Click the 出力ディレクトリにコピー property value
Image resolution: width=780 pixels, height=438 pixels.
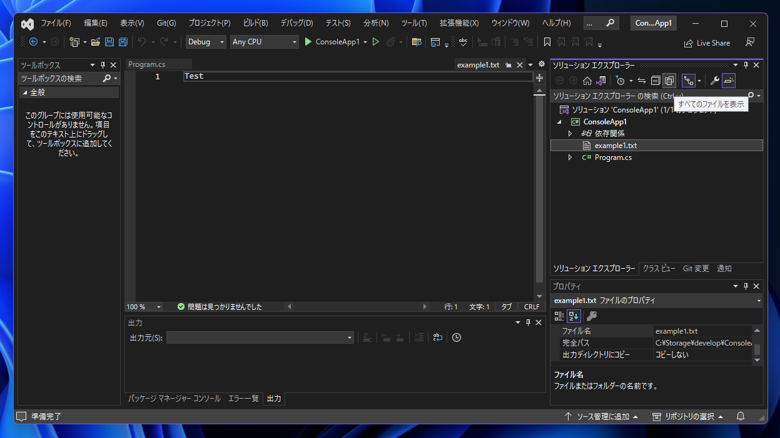click(702, 355)
